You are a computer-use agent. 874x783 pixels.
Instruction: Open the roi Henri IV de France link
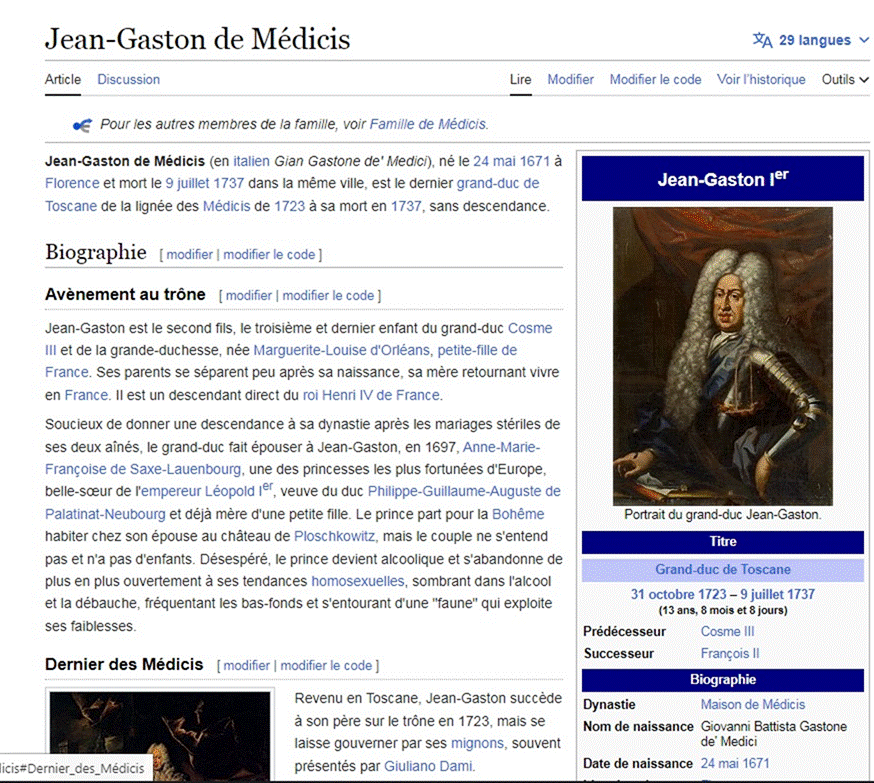371,395
